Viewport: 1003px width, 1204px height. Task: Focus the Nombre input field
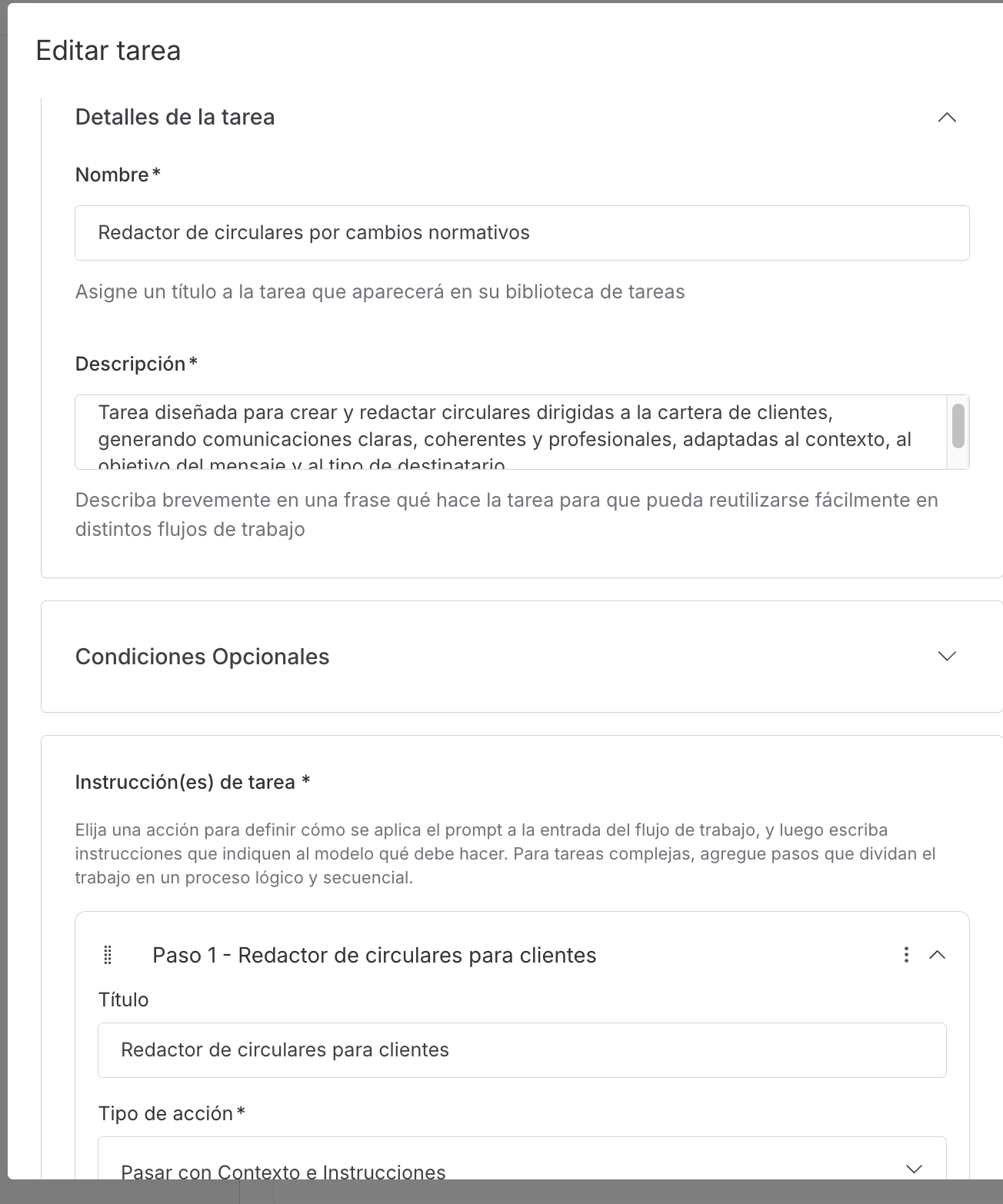coord(521,233)
